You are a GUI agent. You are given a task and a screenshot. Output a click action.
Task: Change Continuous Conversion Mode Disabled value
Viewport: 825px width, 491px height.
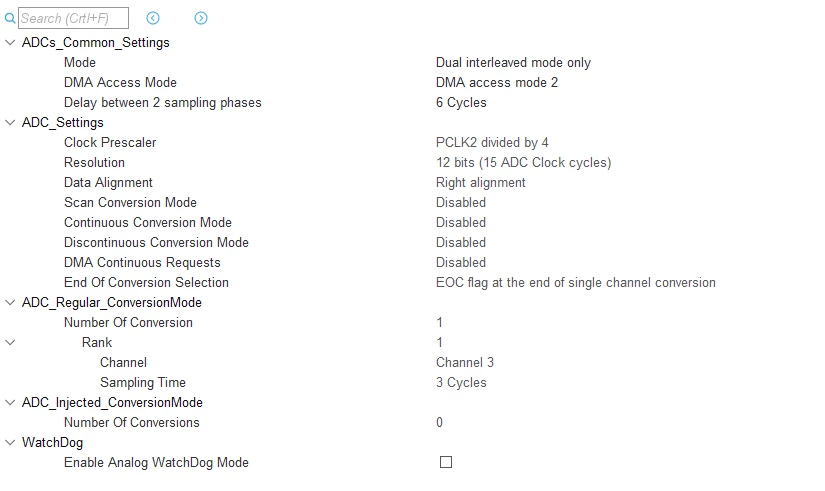[461, 223]
